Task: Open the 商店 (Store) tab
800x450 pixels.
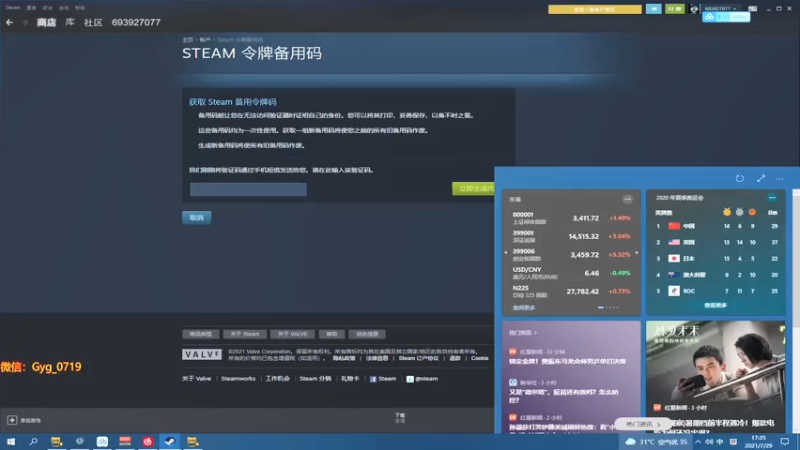Action: pos(46,22)
